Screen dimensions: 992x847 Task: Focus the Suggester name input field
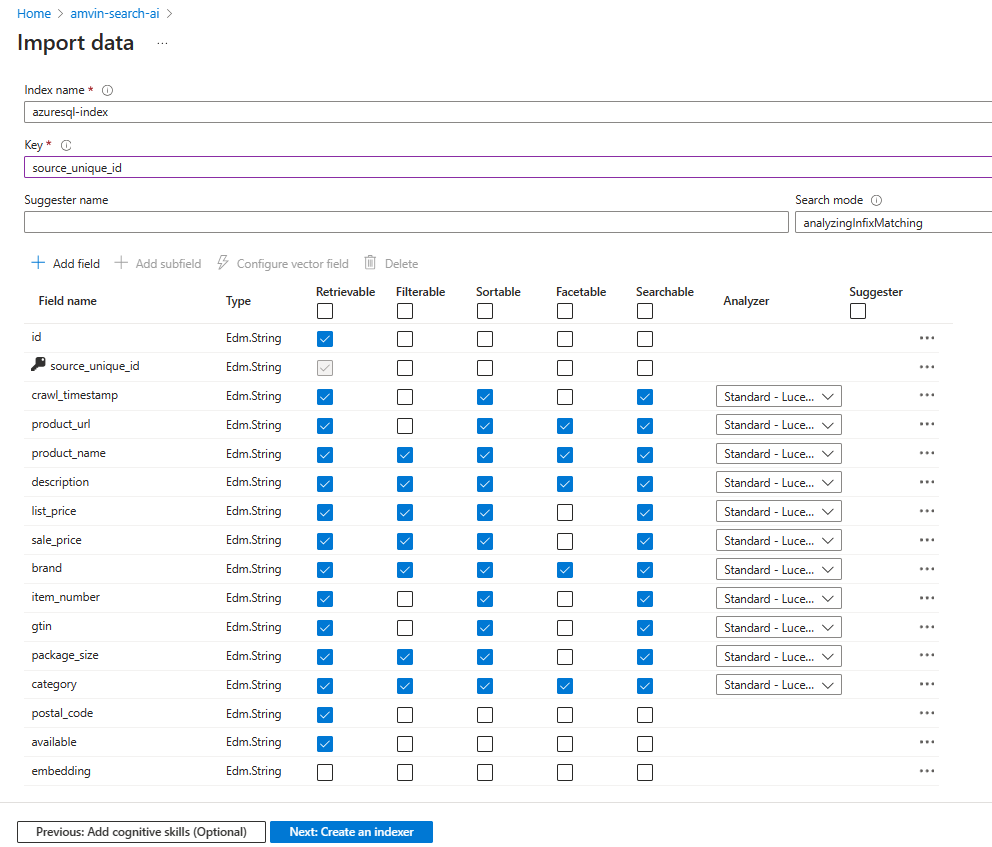406,223
